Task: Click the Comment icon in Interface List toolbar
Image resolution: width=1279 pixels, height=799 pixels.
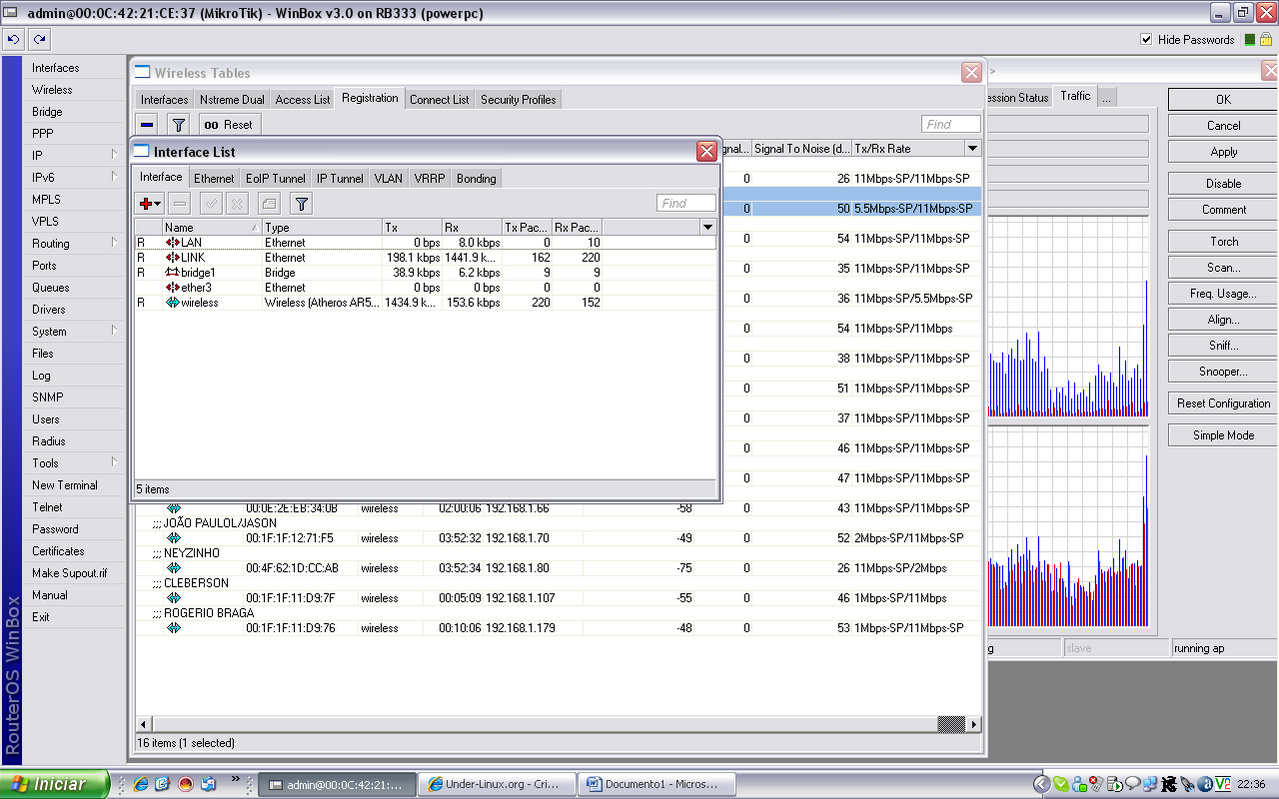Action: click(268, 204)
